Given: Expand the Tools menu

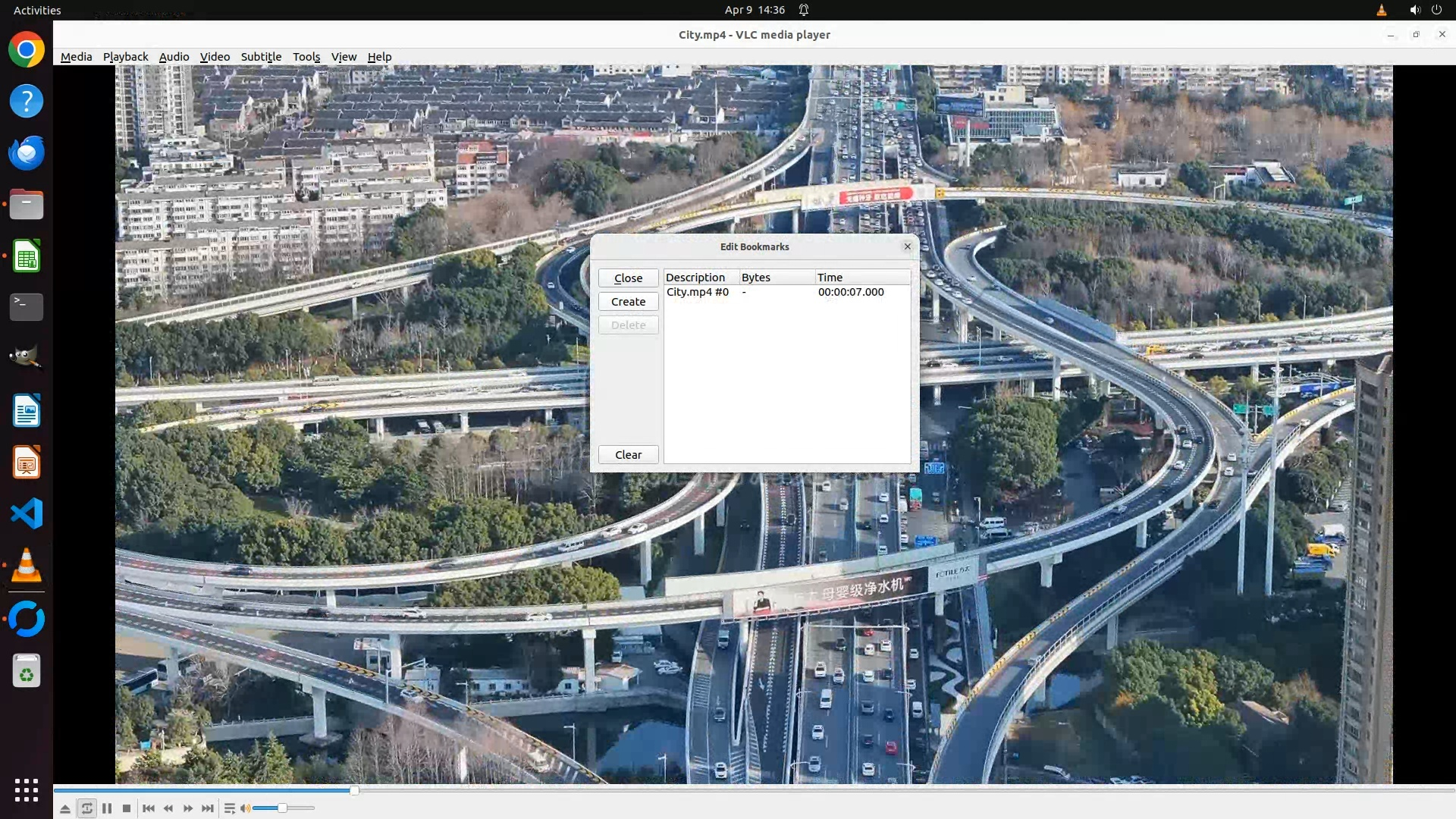Looking at the screenshot, I should tap(306, 57).
